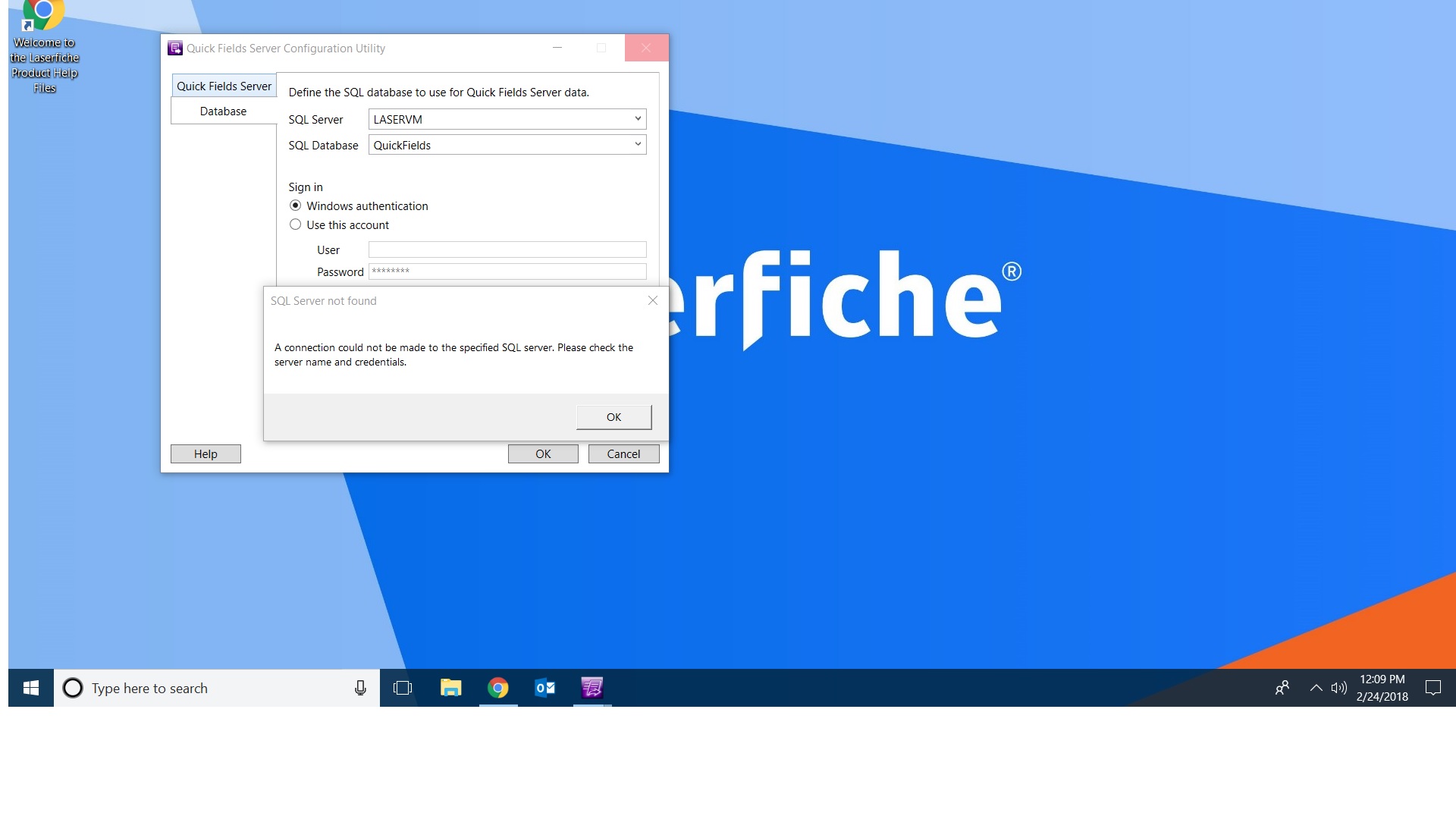Viewport: 1456px width, 819px height.
Task: Dismiss the error with dialog OK button
Action: click(x=613, y=417)
